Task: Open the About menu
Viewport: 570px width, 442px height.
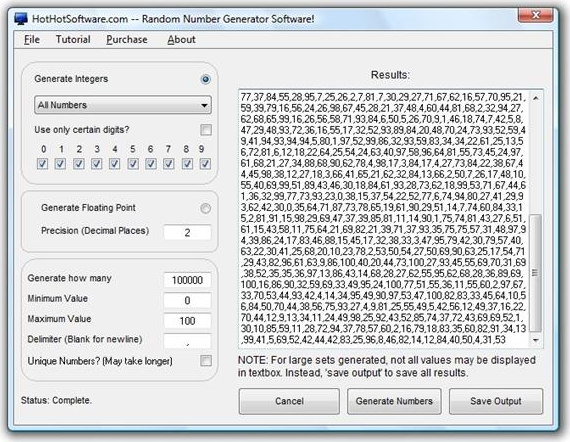Action: click(x=181, y=39)
